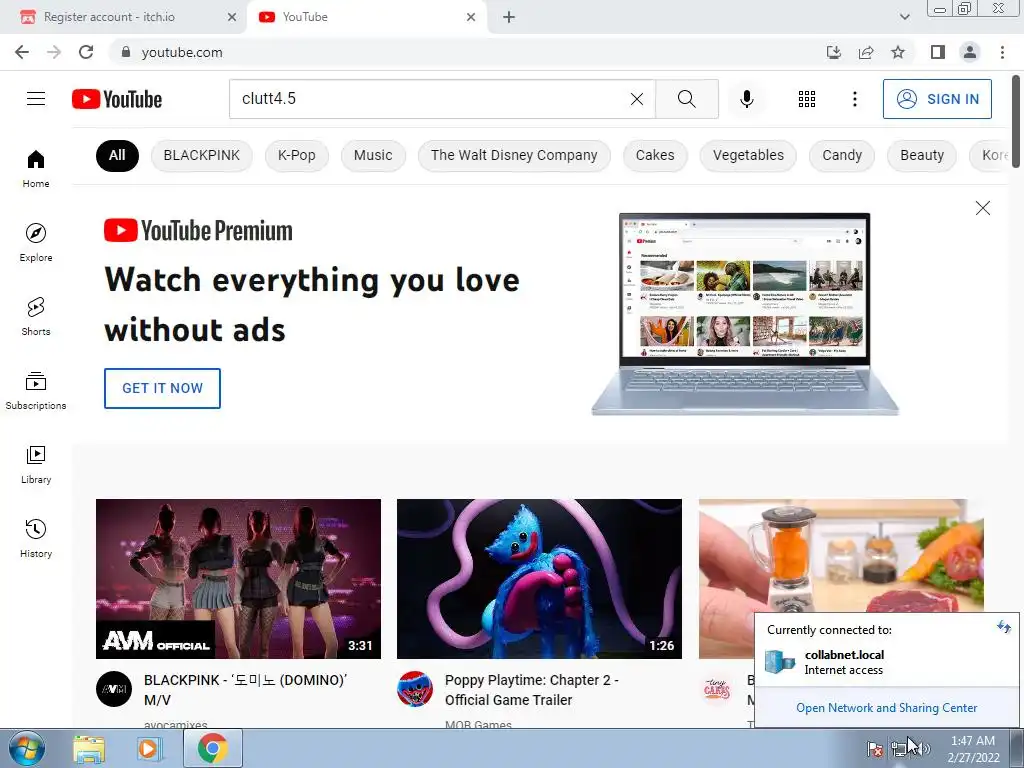
Task: Click the YouTube logo
Action: (x=117, y=99)
